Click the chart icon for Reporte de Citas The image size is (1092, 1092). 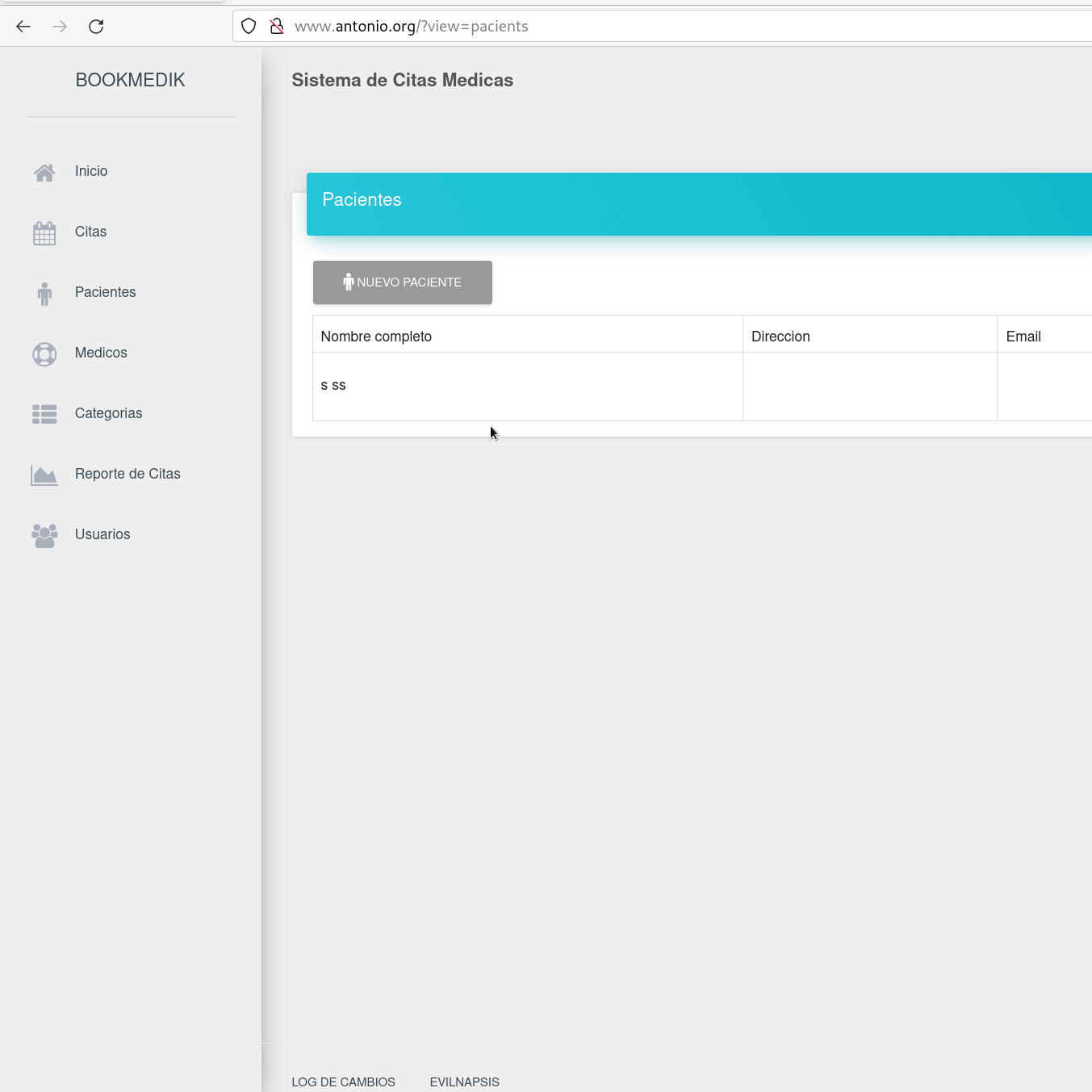click(44, 475)
